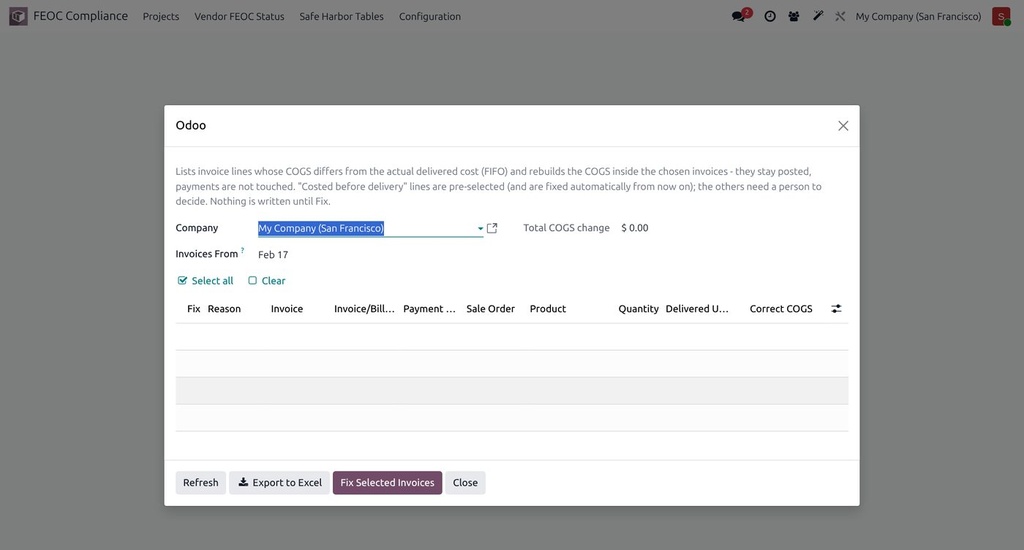Open the chat messages icon with badge

741,16
